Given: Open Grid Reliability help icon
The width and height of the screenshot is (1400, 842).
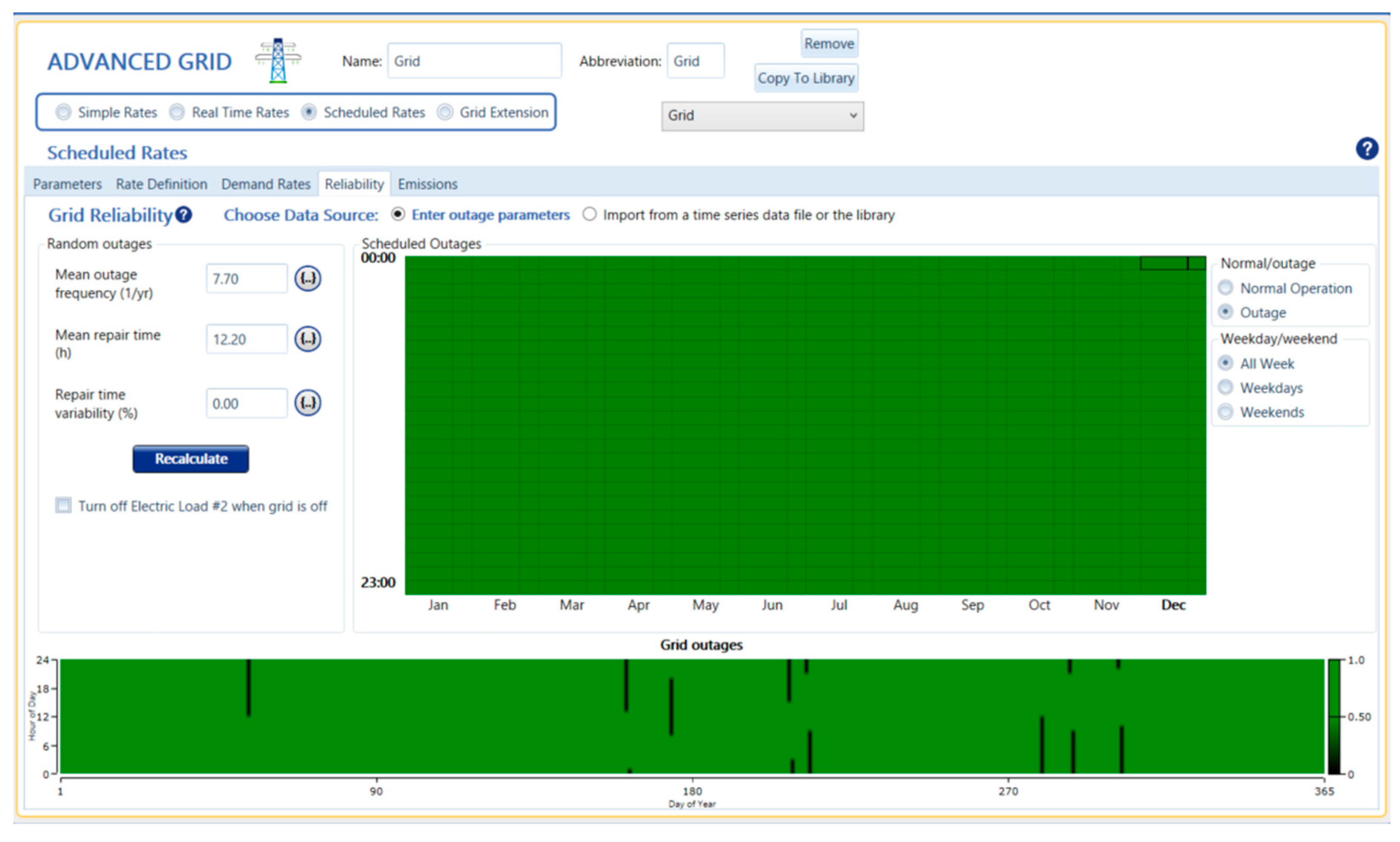Looking at the screenshot, I should 183,215.
